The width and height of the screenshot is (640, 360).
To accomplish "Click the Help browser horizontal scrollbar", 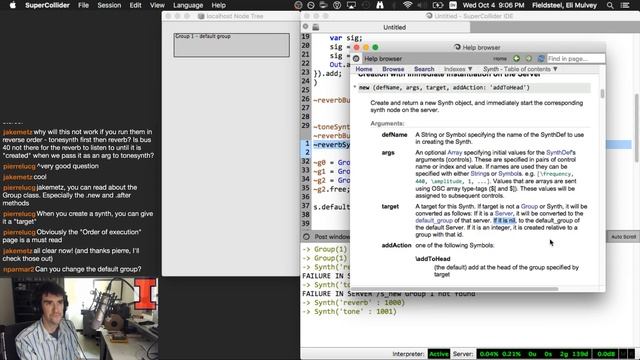I will 454,289.
